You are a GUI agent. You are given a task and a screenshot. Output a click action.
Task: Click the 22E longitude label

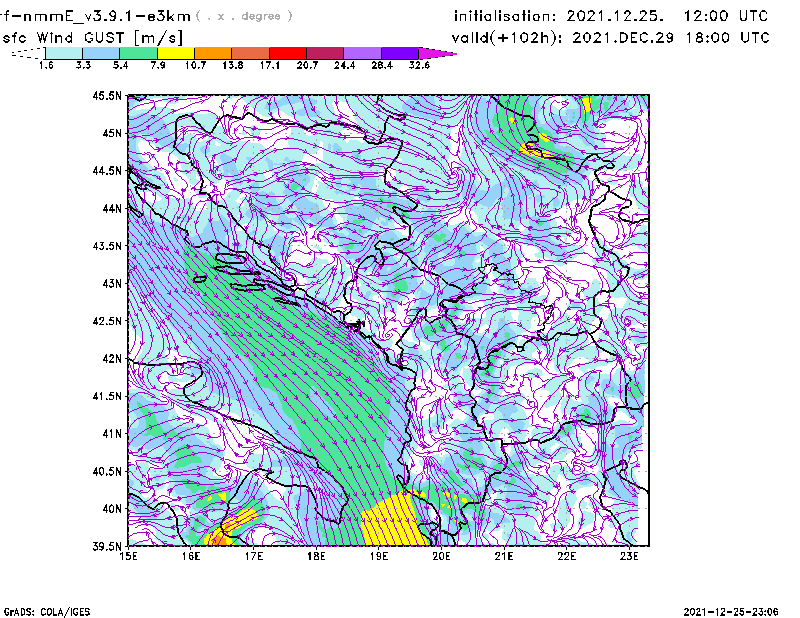[x=567, y=556]
